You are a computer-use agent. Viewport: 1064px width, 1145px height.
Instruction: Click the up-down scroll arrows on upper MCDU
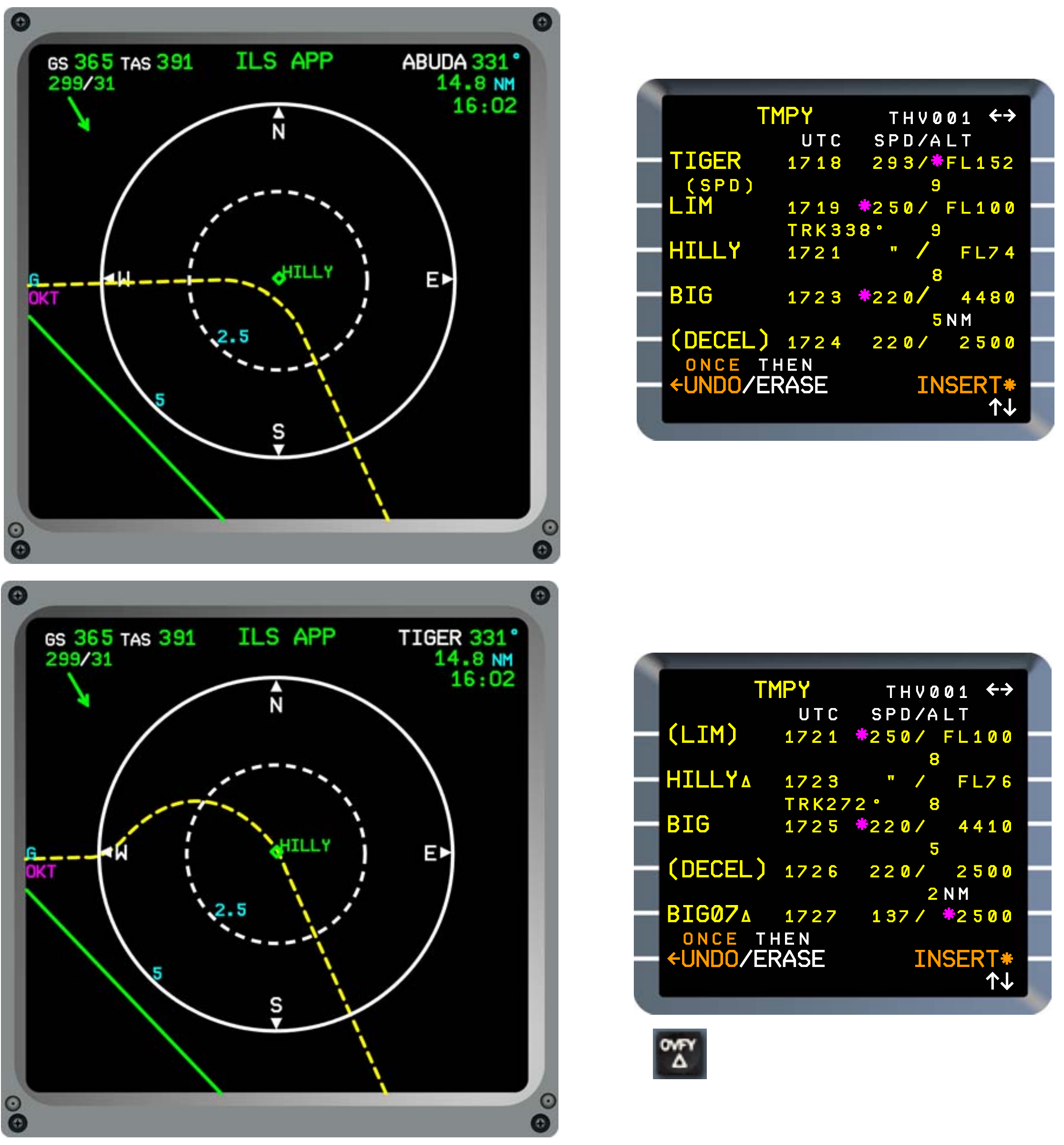tap(1002, 408)
